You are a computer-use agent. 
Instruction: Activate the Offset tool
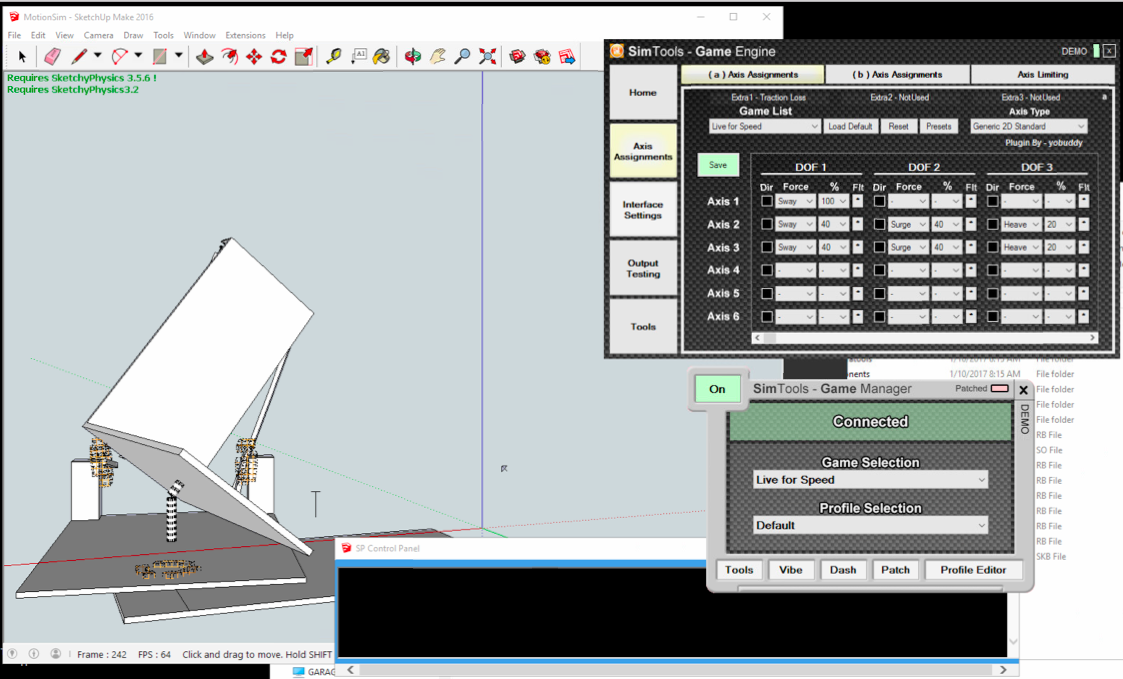click(x=229, y=57)
